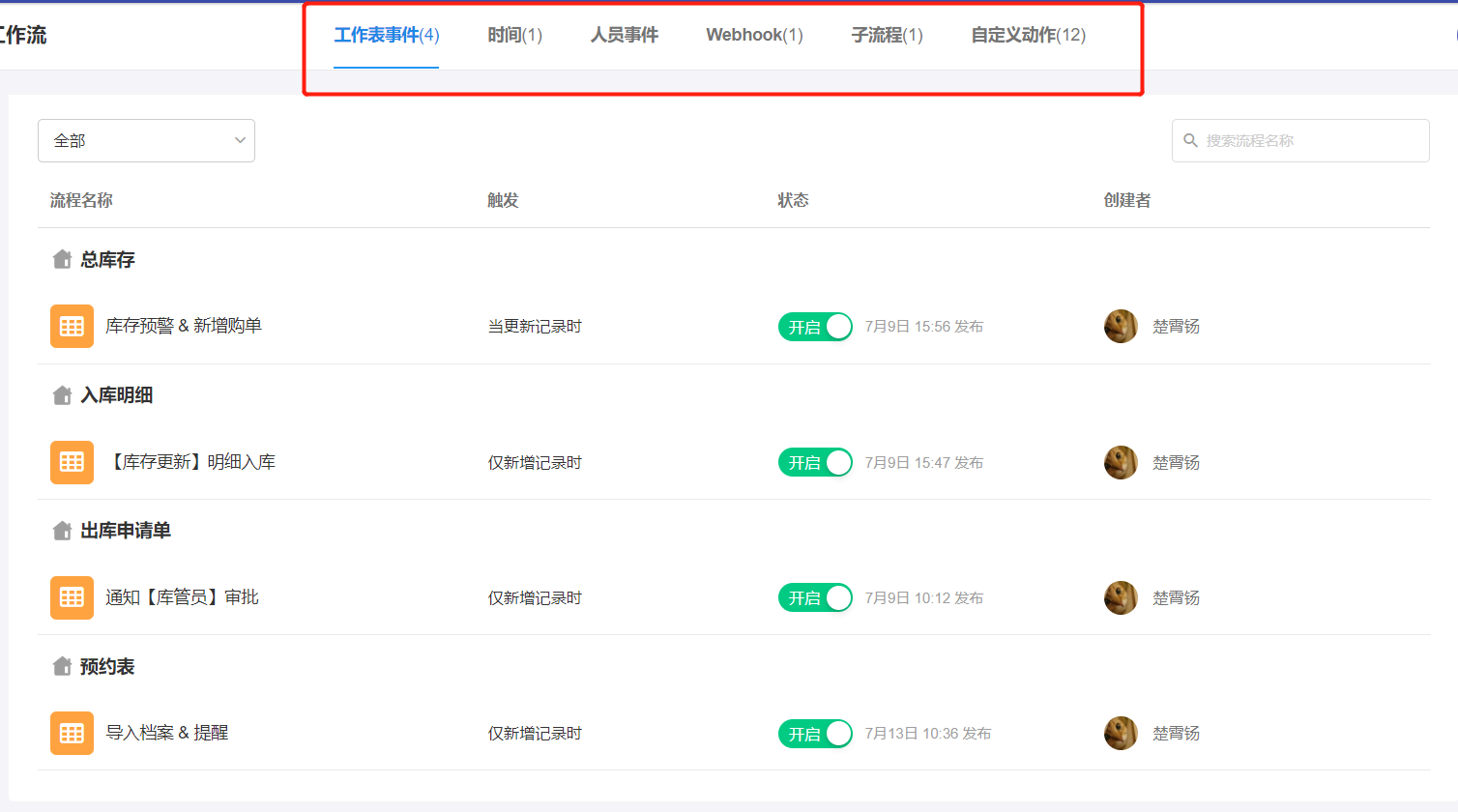Open the 导入档案 & 提醒 workflow
This screenshot has width=1458, height=812.
click(x=166, y=733)
